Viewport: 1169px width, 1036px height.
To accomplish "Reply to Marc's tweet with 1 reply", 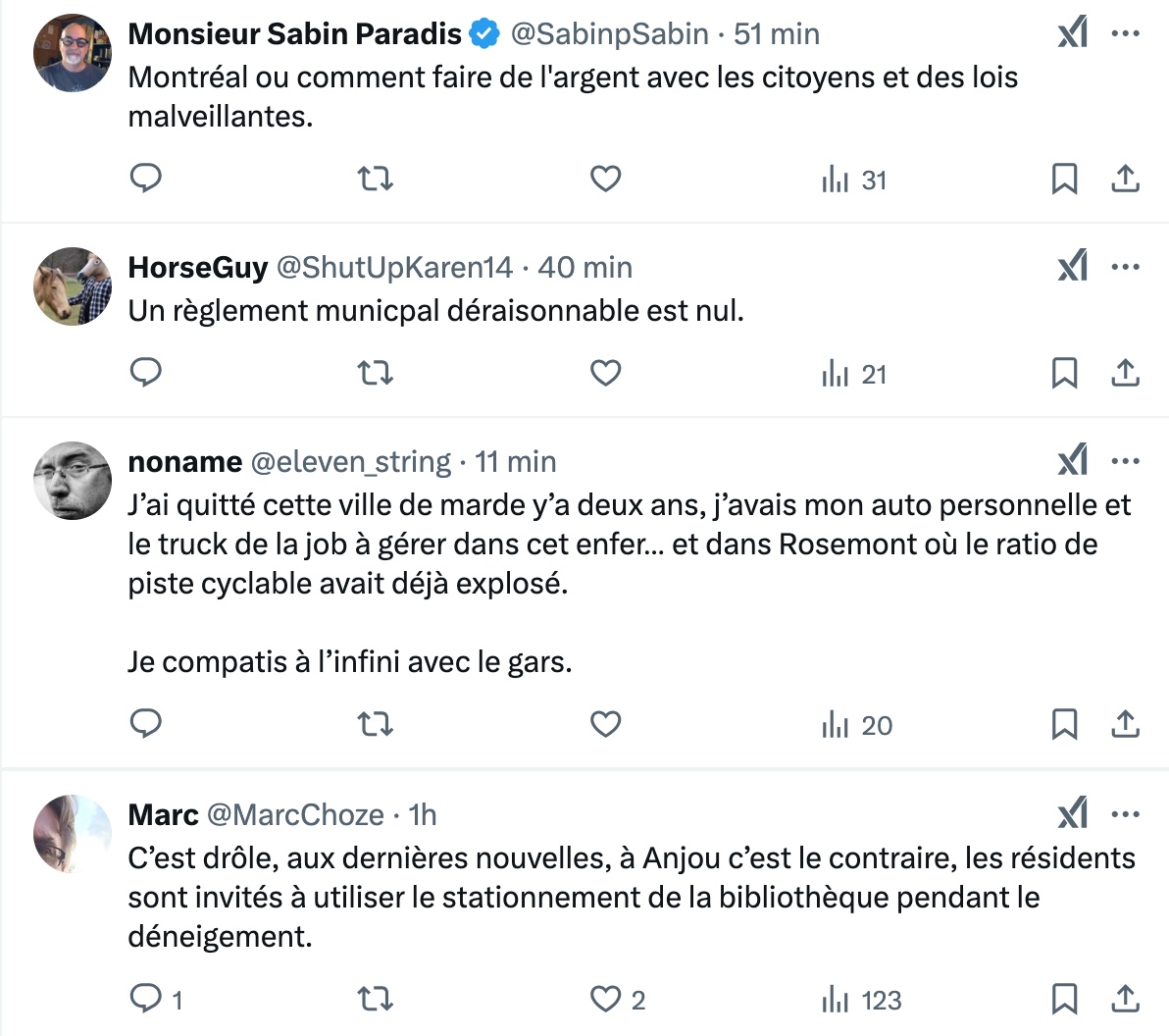I will coord(156,999).
